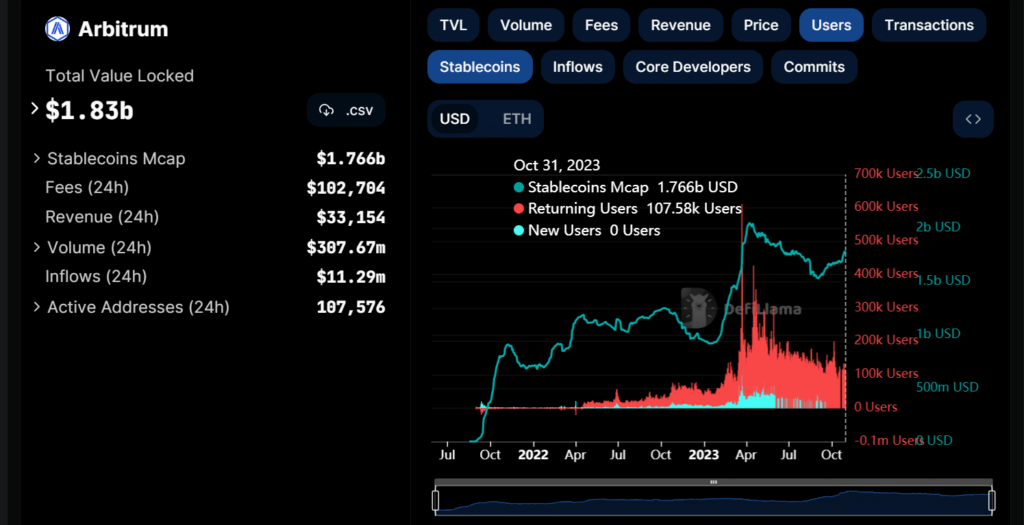This screenshot has height=525, width=1024.
Task: Enable the Volume chart metric
Action: pos(526,25)
